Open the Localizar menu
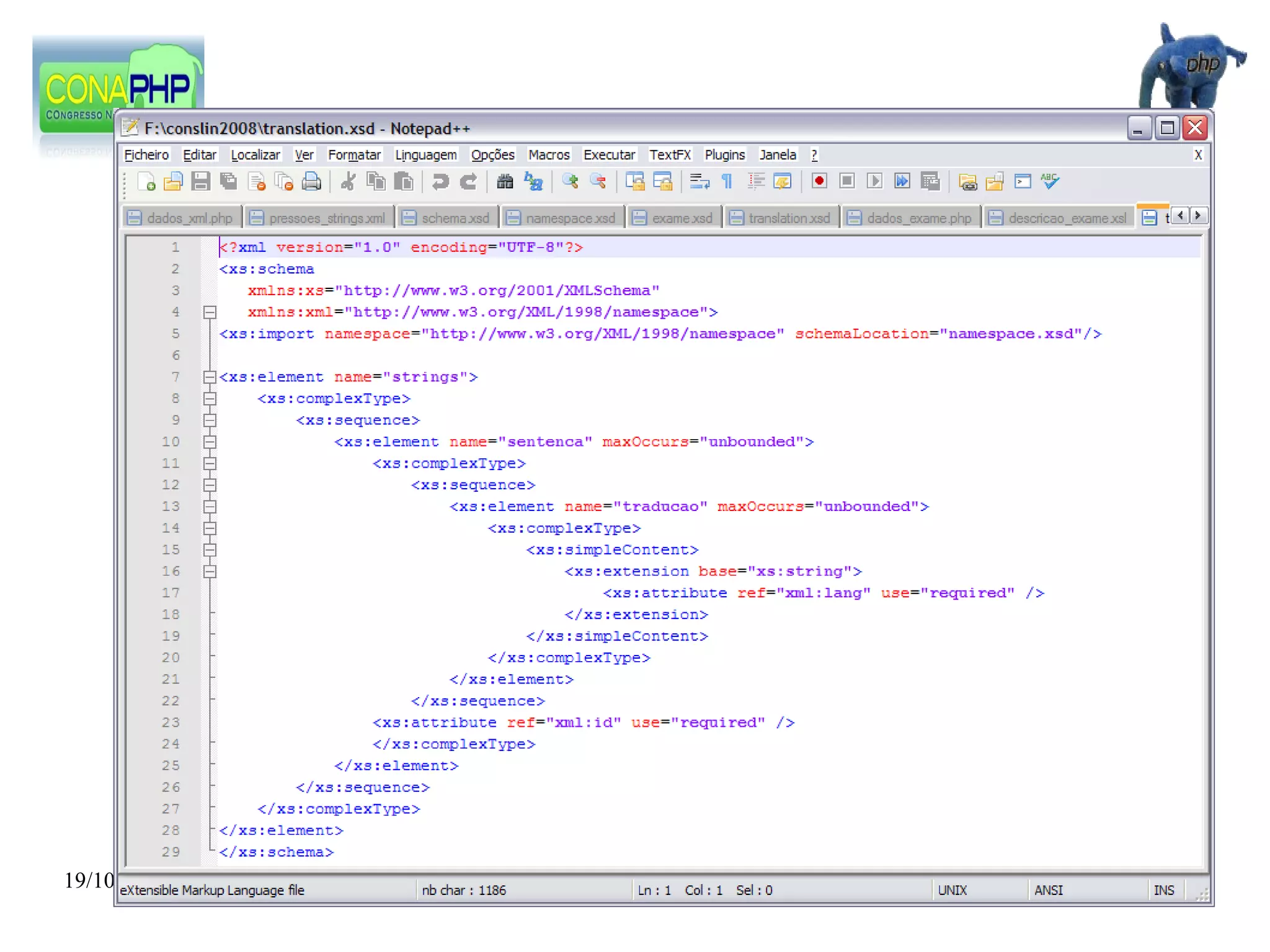The image size is (1270, 952). 255,155
